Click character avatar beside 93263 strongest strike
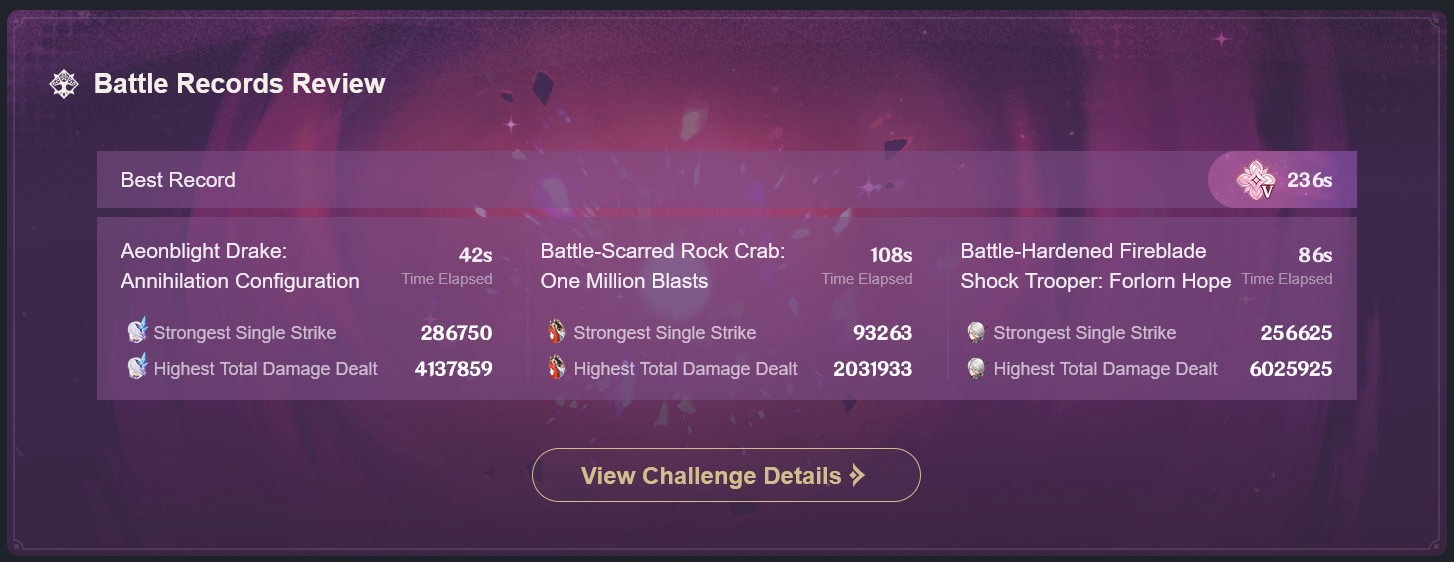 click(557, 332)
